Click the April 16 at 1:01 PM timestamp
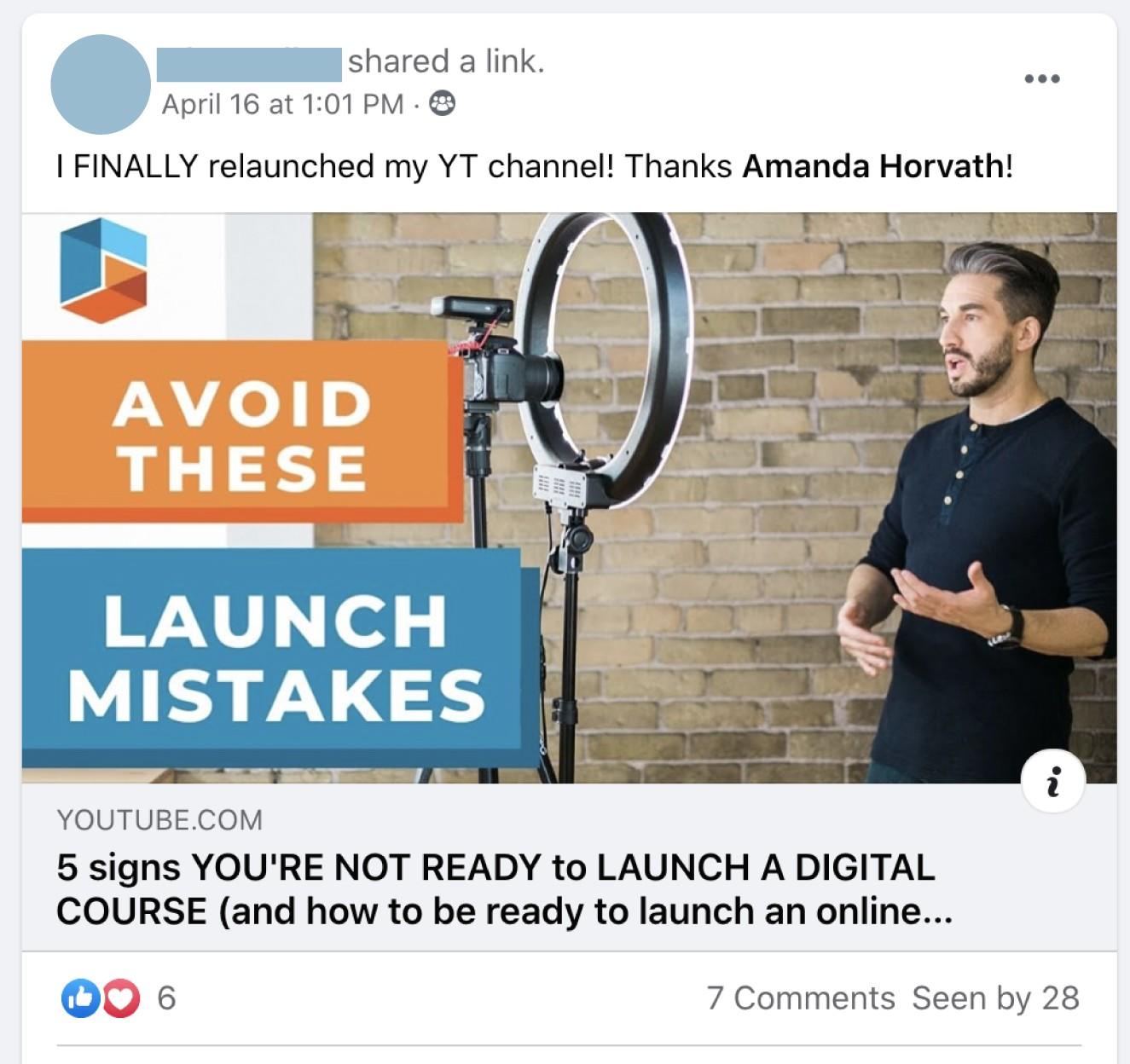1130x1064 pixels. [x=283, y=104]
